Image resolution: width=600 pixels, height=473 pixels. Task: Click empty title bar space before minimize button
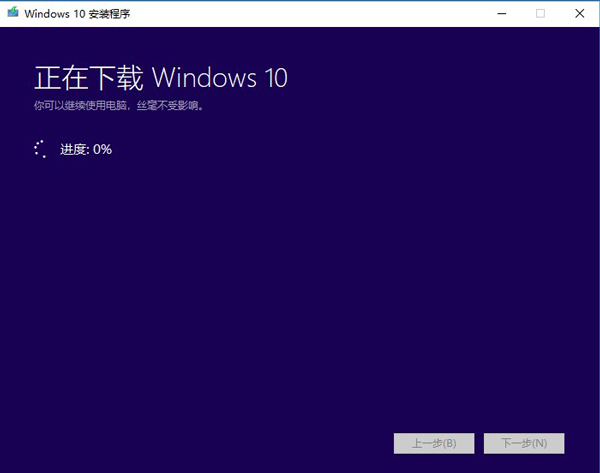coord(350,13)
